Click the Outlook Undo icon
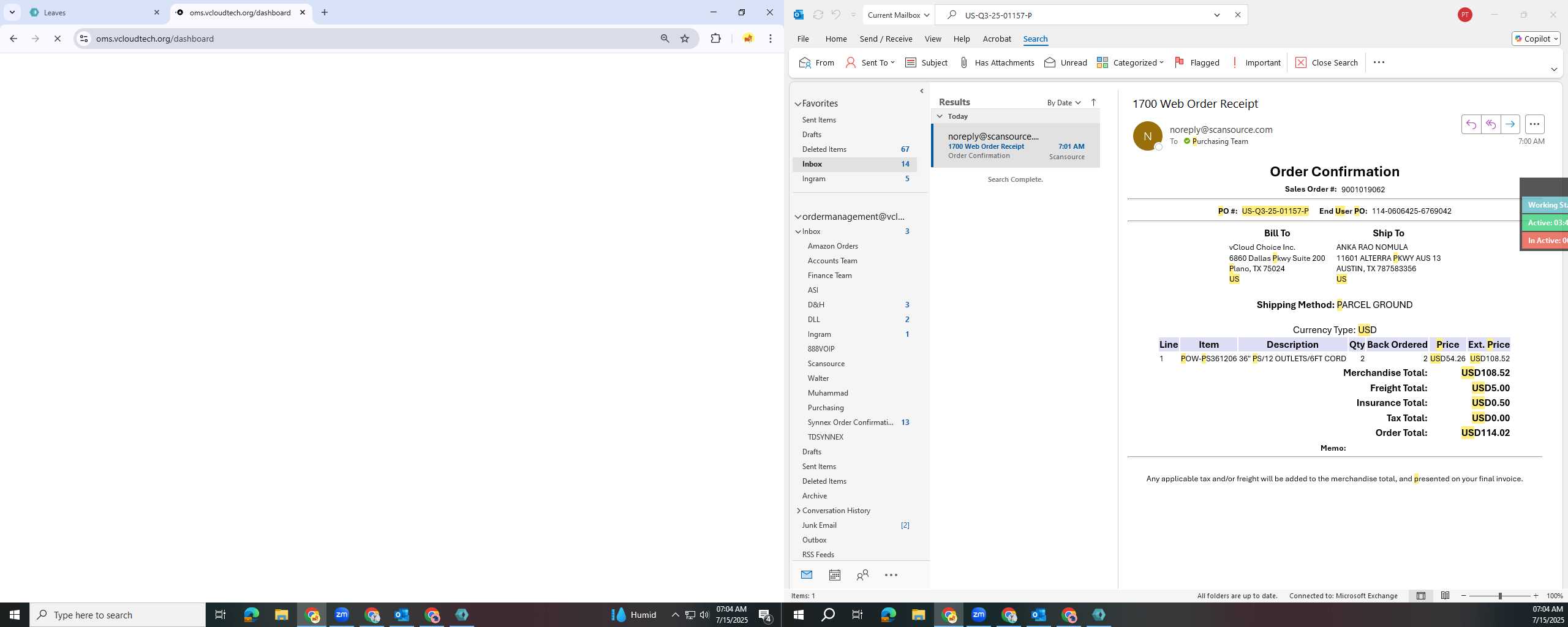 (835, 15)
